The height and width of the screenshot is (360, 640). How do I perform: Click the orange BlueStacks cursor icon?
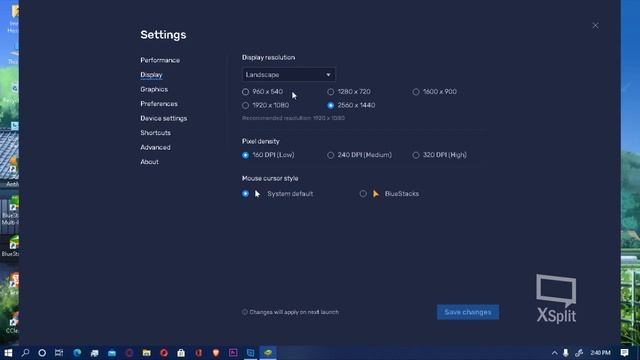point(376,193)
